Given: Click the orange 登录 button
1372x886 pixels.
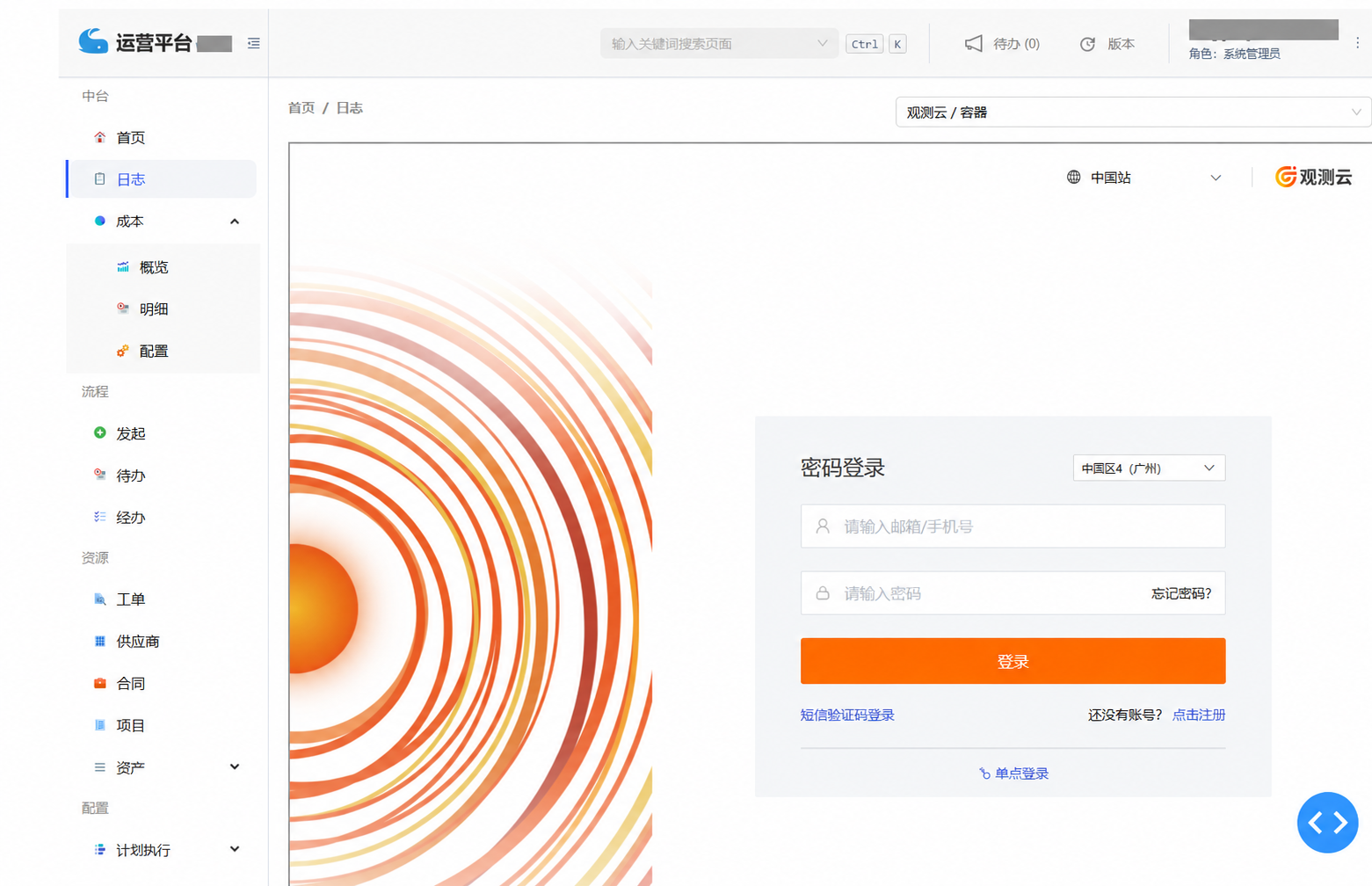Looking at the screenshot, I should tap(1013, 661).
